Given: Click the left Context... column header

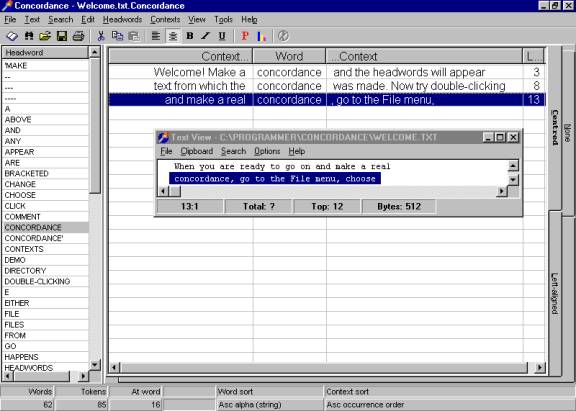Looking at the screenshot, I should tap(181, 56).
